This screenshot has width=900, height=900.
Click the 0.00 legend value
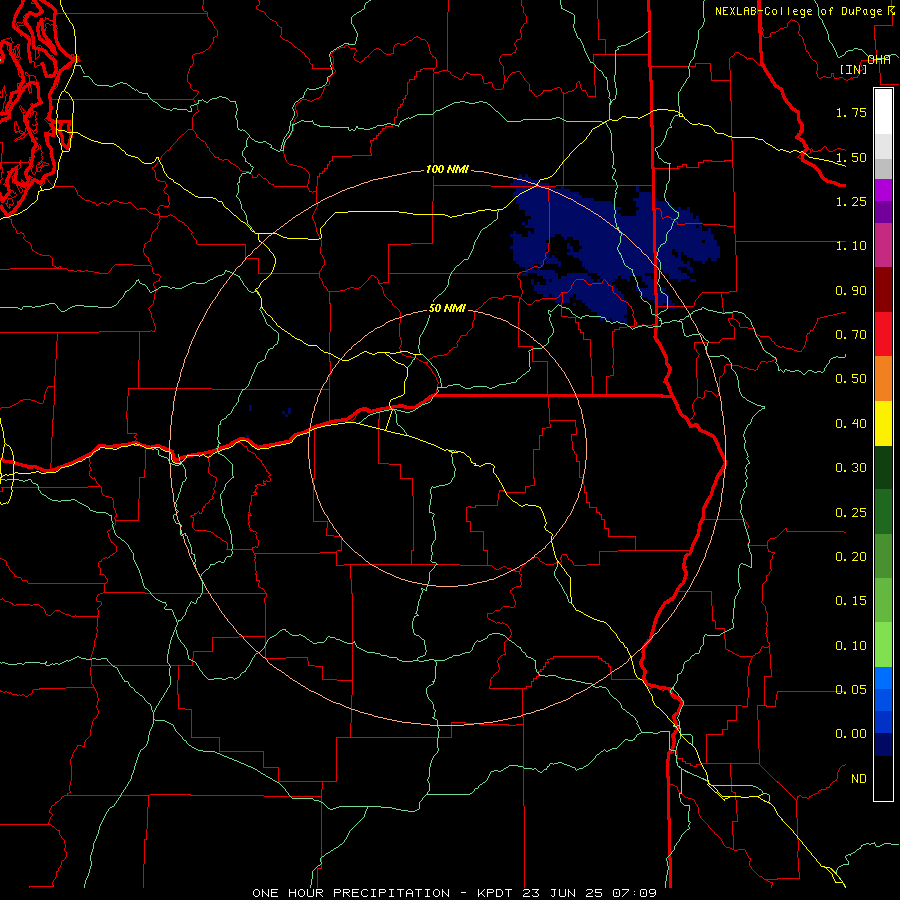(851, 734)
